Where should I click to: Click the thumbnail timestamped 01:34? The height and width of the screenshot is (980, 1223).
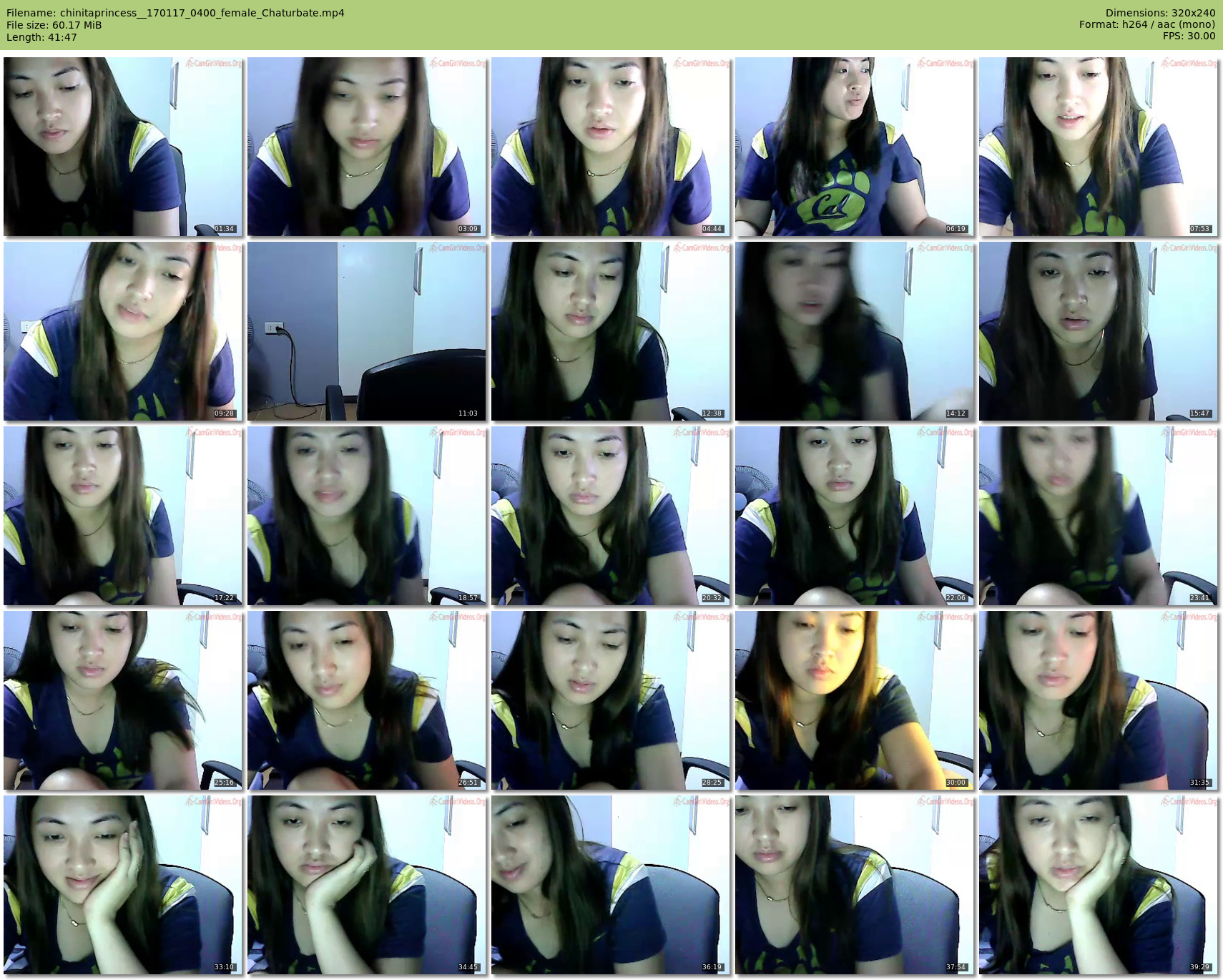point(123,147)
